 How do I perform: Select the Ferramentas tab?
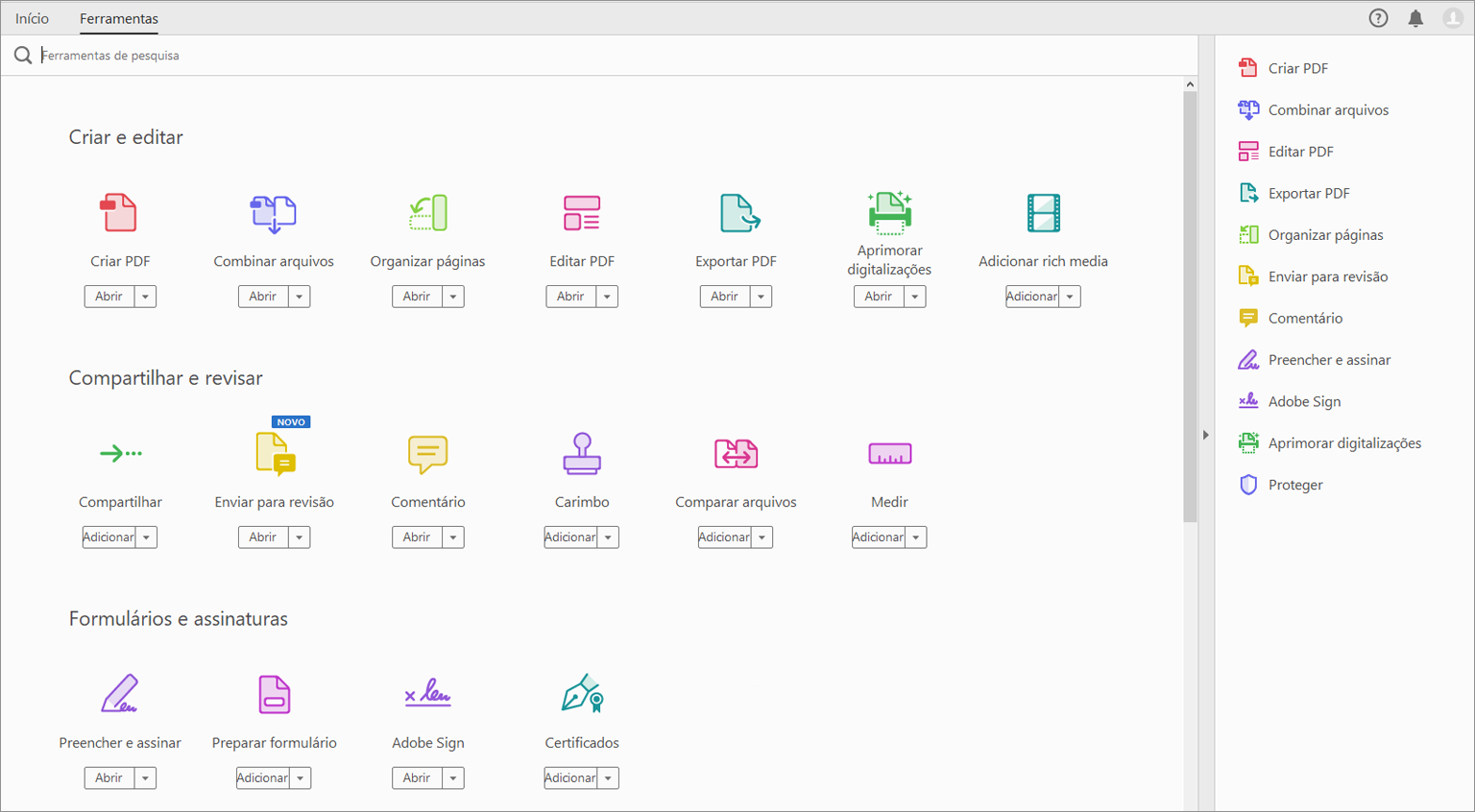tap(119, 18)
